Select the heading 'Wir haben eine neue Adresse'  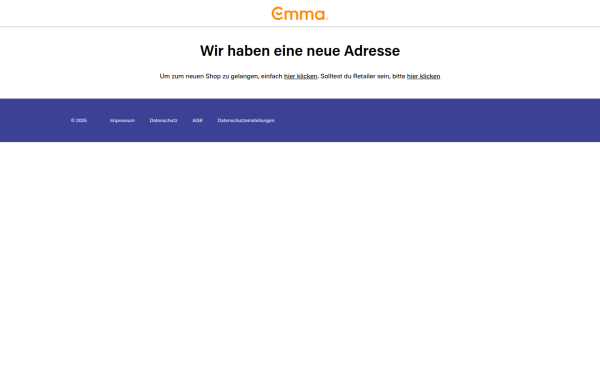pos(300,51)
